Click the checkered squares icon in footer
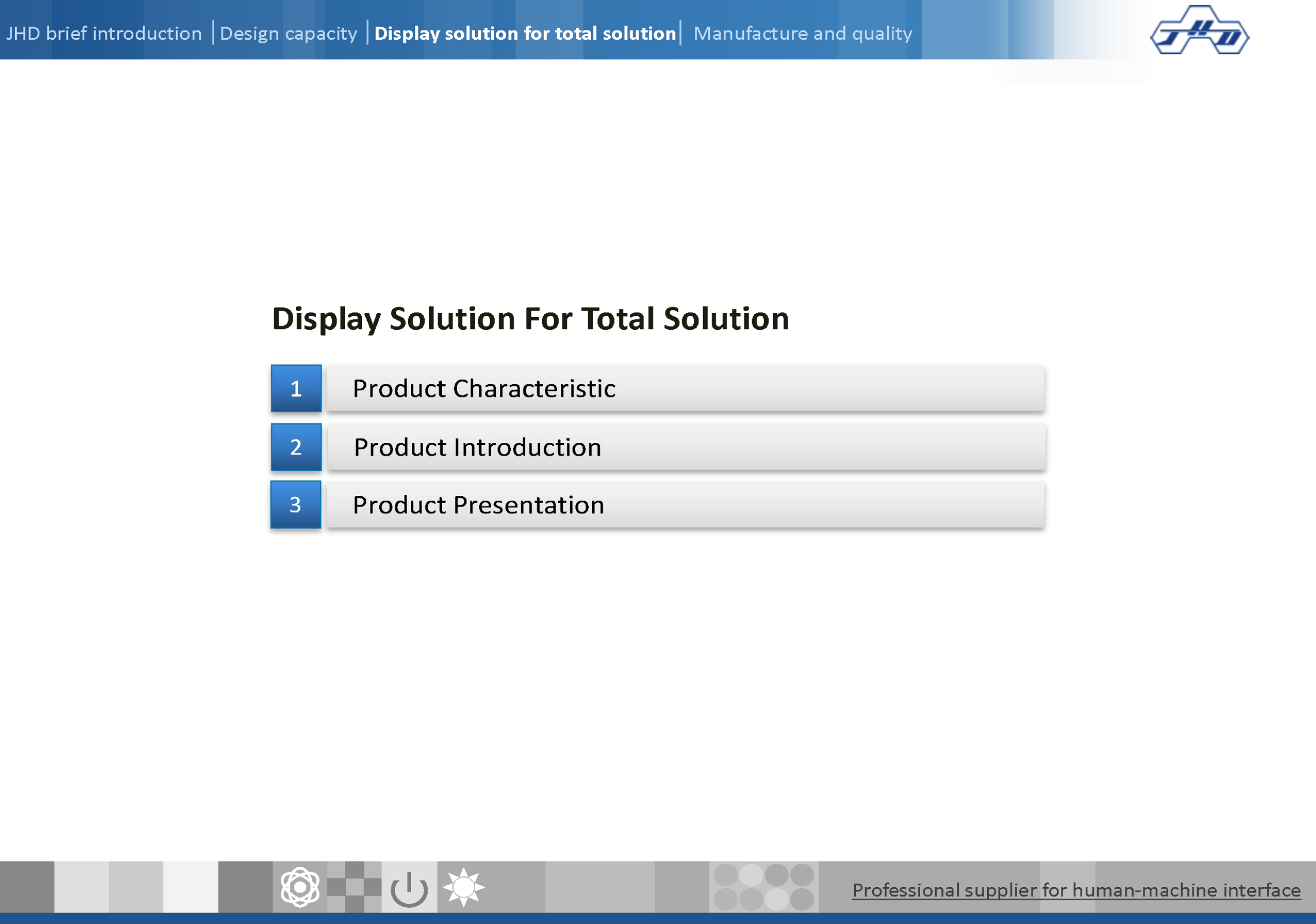The width and height of the screenshot is (1316, 924). click(354, 887)
